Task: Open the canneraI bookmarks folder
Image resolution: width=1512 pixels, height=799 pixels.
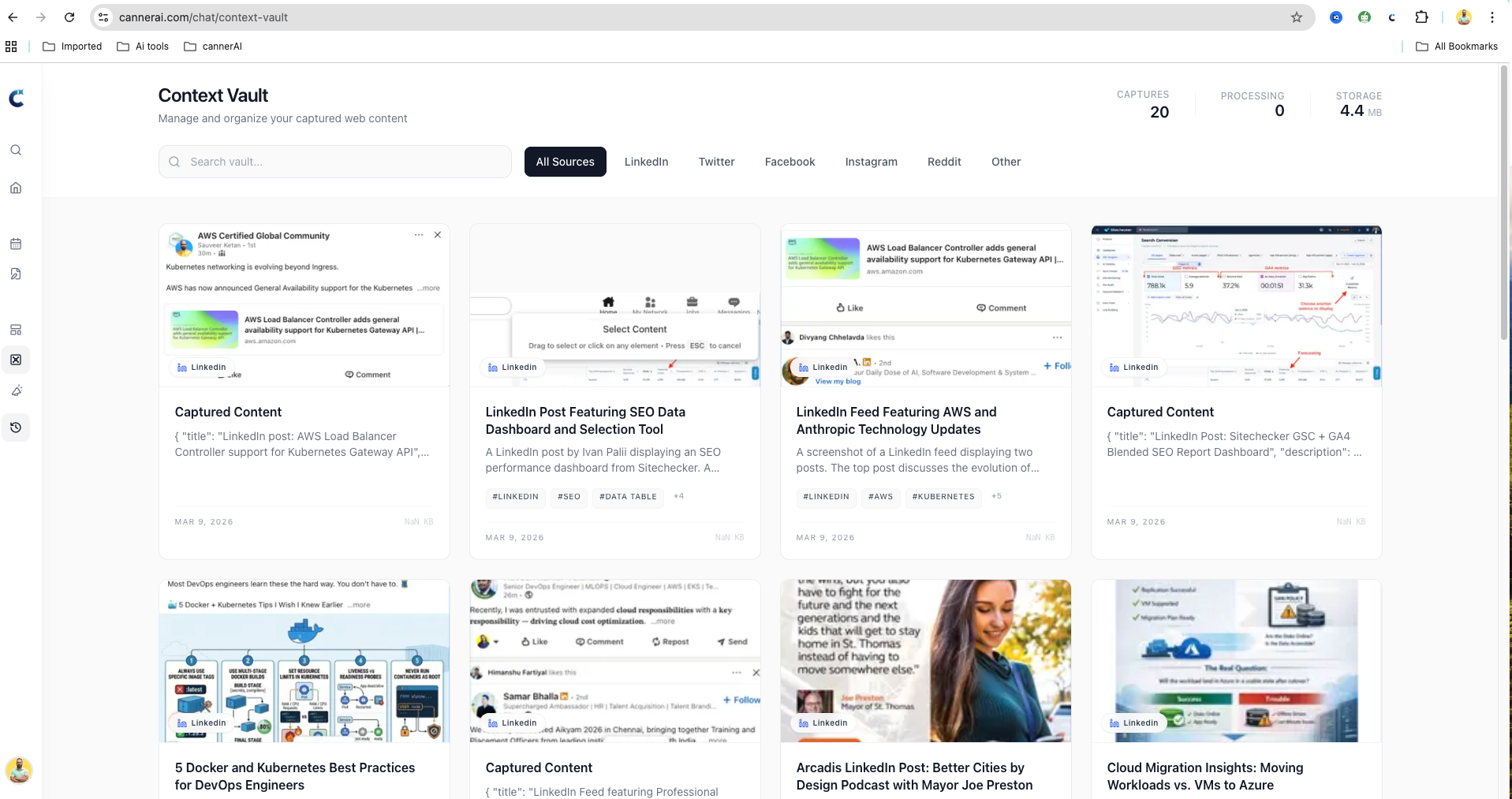Action: coord(213,47)
